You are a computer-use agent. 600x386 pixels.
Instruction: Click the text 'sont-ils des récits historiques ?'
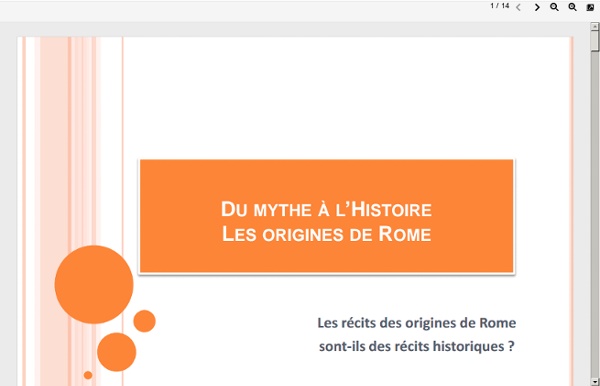pyautogui.click(x=417, y=346)
